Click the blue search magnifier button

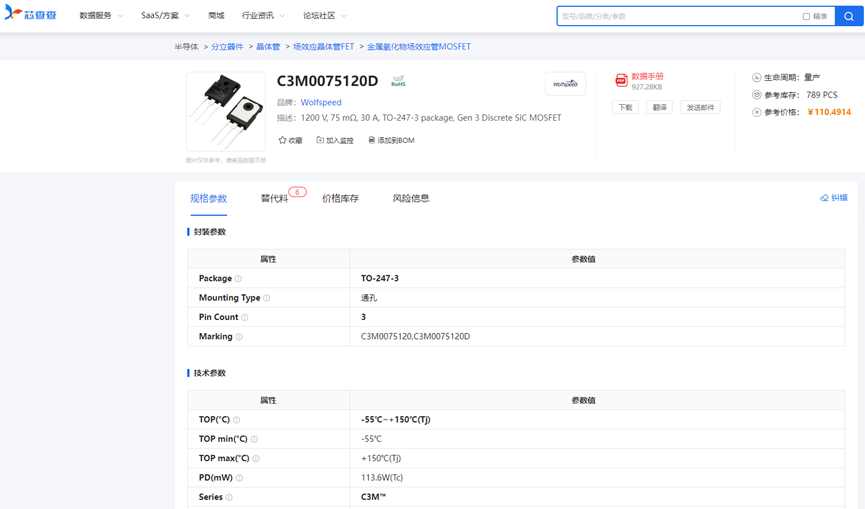point(848,17)
